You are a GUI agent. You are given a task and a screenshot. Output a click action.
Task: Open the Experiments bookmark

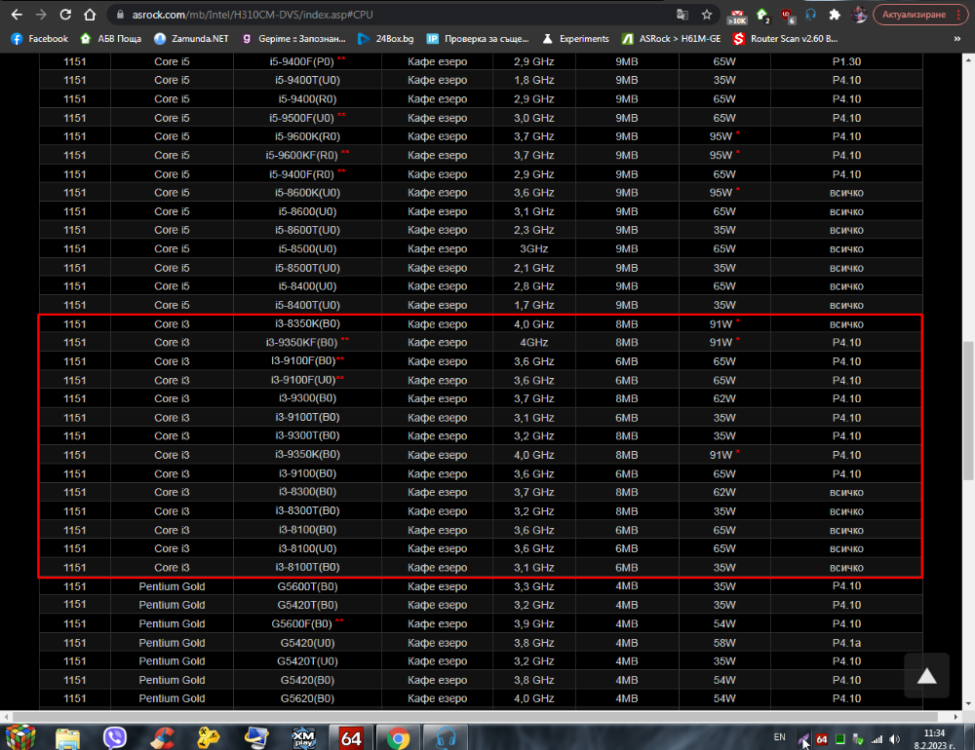[x=576, y=39]
